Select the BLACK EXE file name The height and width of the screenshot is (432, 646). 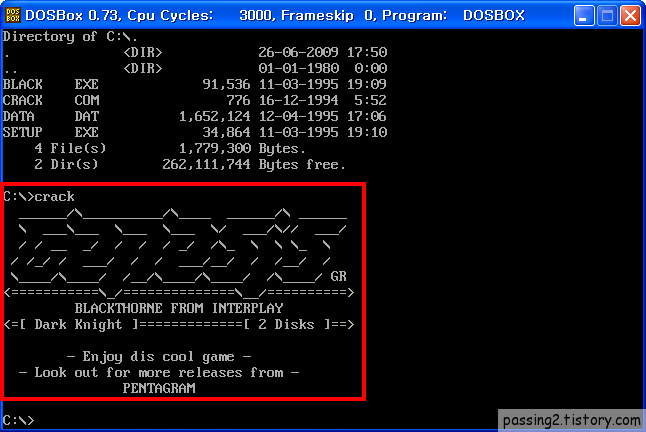point(51,84)
